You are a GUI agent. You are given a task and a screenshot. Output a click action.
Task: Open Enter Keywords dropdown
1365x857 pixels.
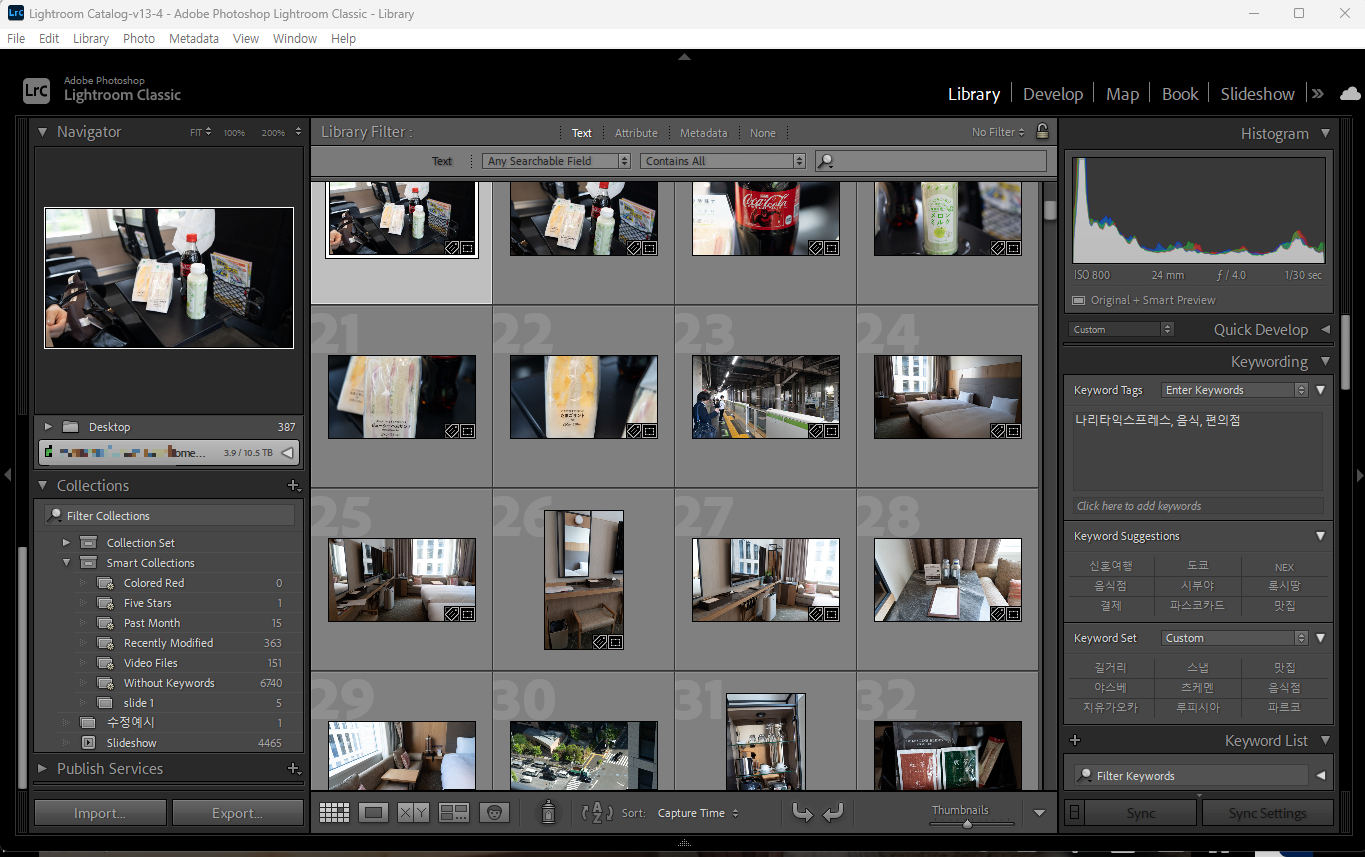tap(1235, 390)
